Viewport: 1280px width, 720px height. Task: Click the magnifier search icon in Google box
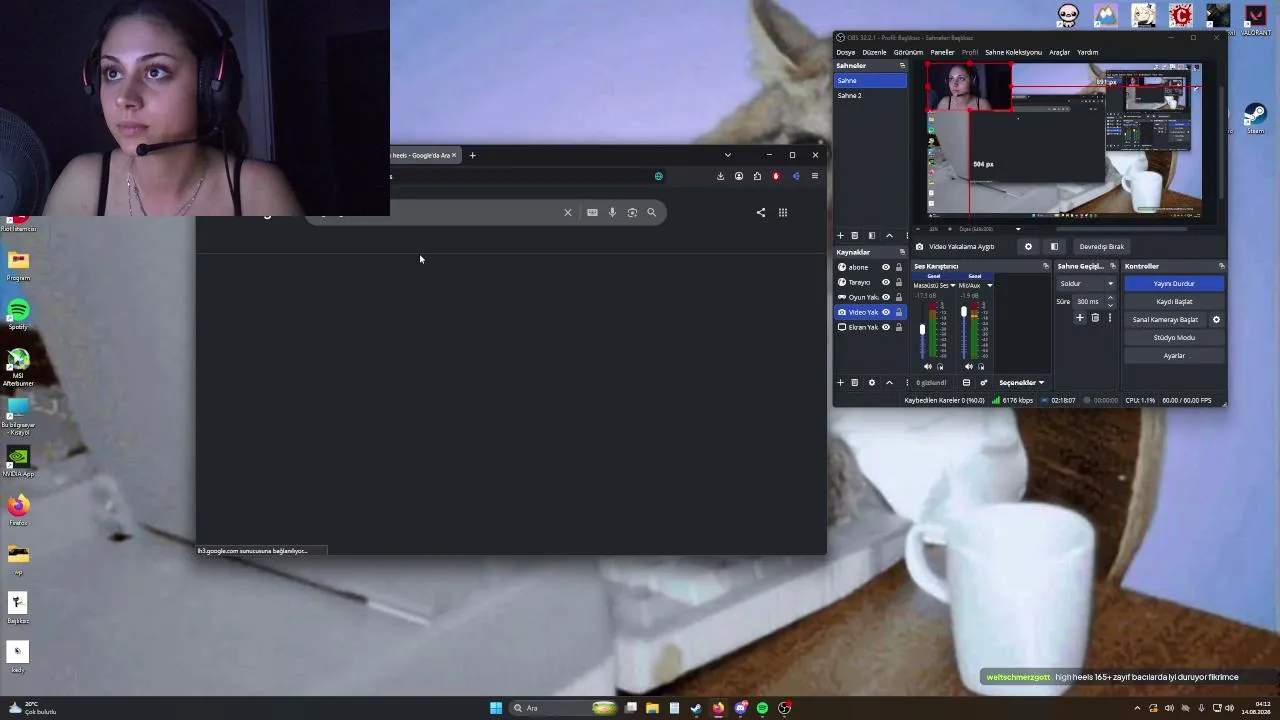click(x=652, y=212)
